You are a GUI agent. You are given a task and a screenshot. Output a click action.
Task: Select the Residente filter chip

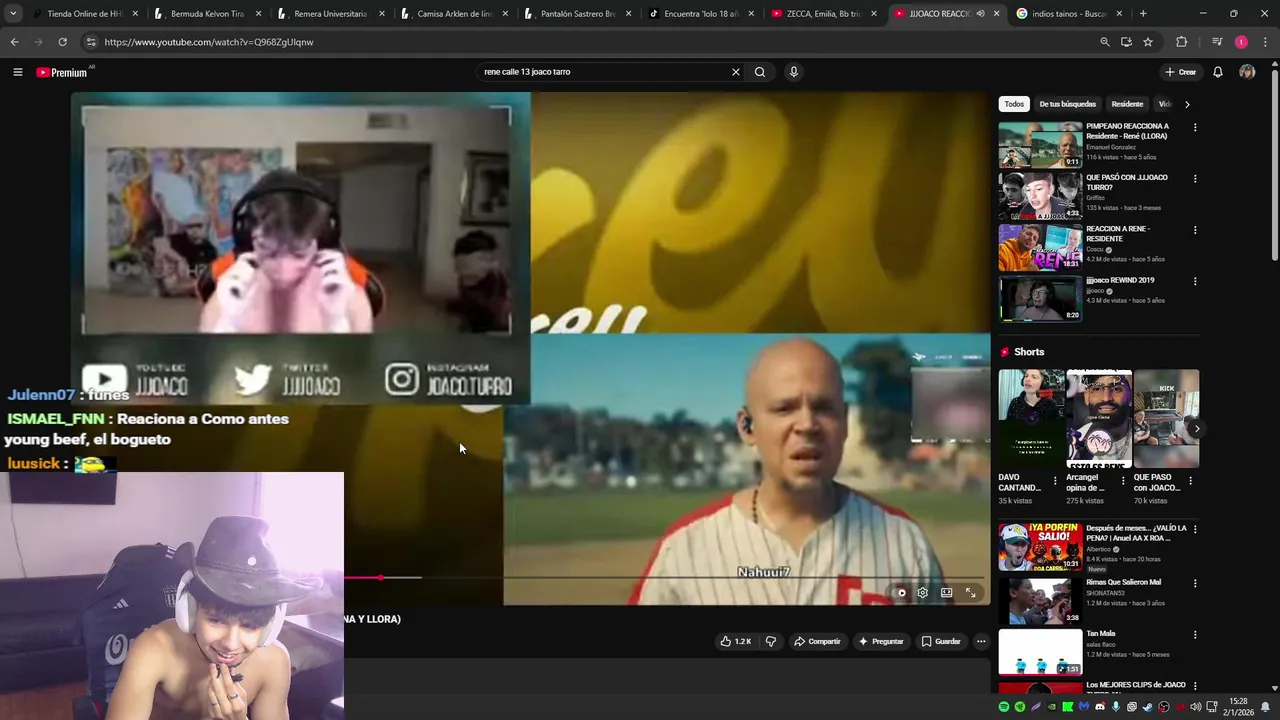pyautogui.click(x=1127, y=104)
